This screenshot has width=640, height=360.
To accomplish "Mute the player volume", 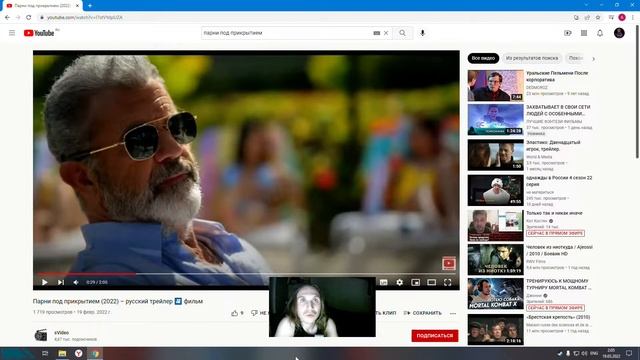I will coord(76,282).
